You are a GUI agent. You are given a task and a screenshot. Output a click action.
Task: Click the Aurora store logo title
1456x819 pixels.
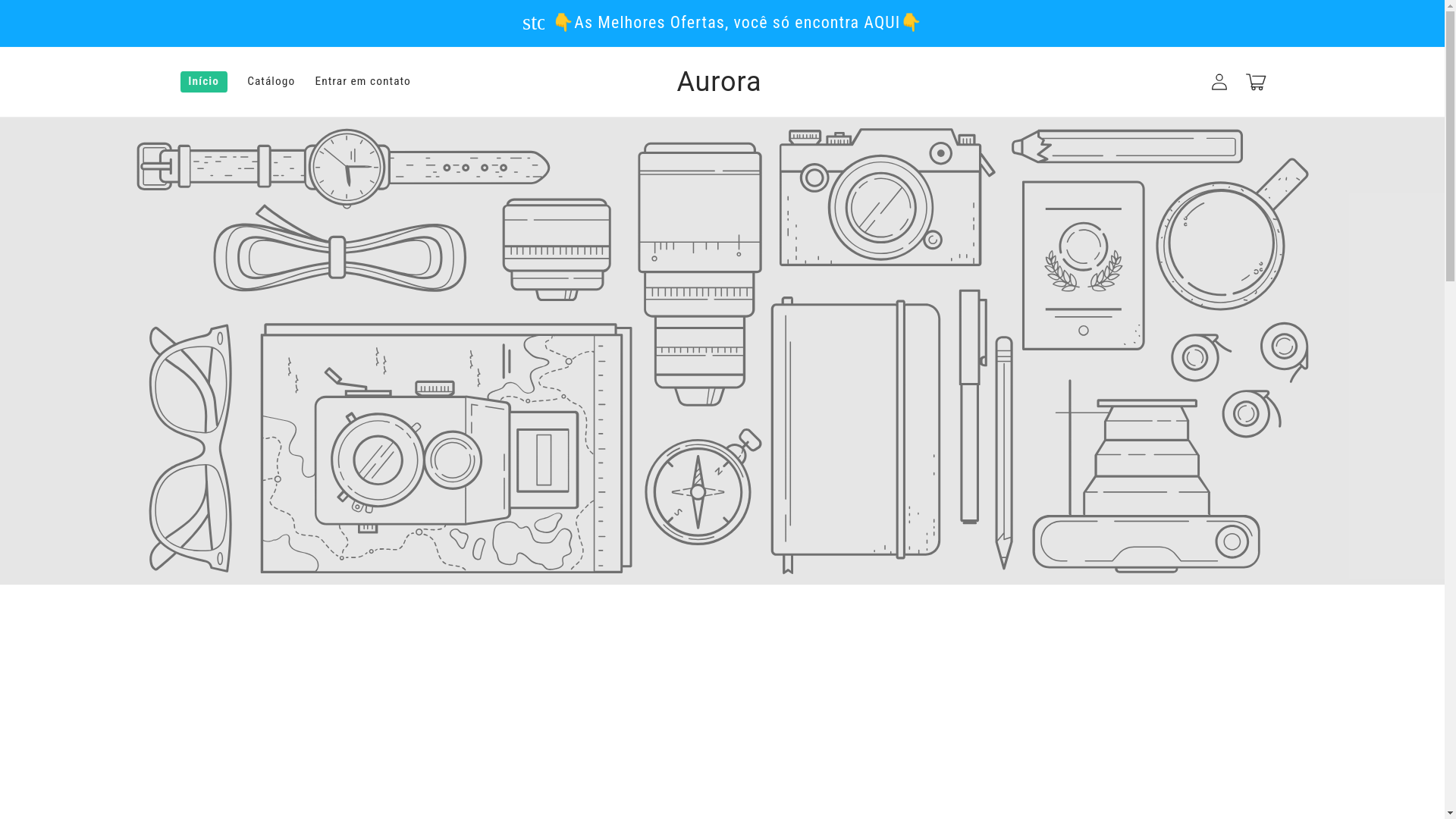point(719,82)
